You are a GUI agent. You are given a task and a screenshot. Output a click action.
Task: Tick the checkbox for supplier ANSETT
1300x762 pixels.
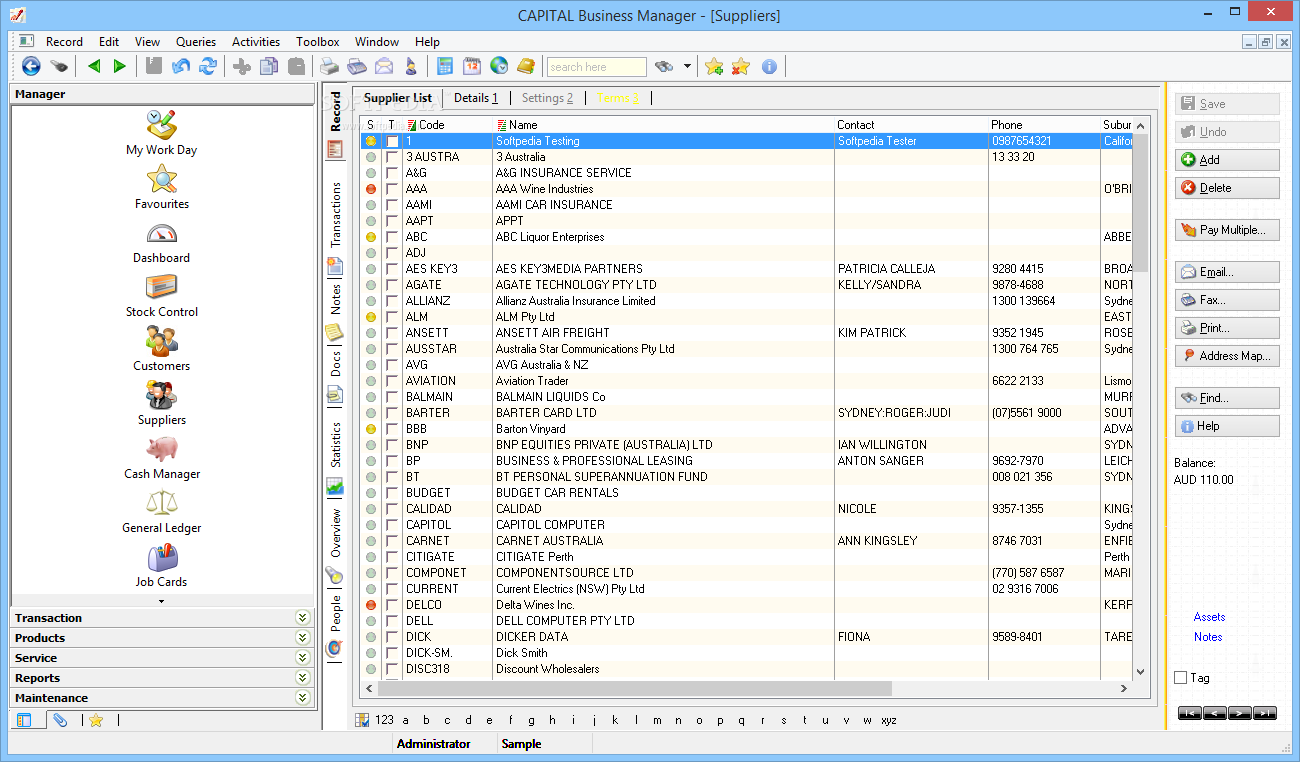tap(391, 333)
